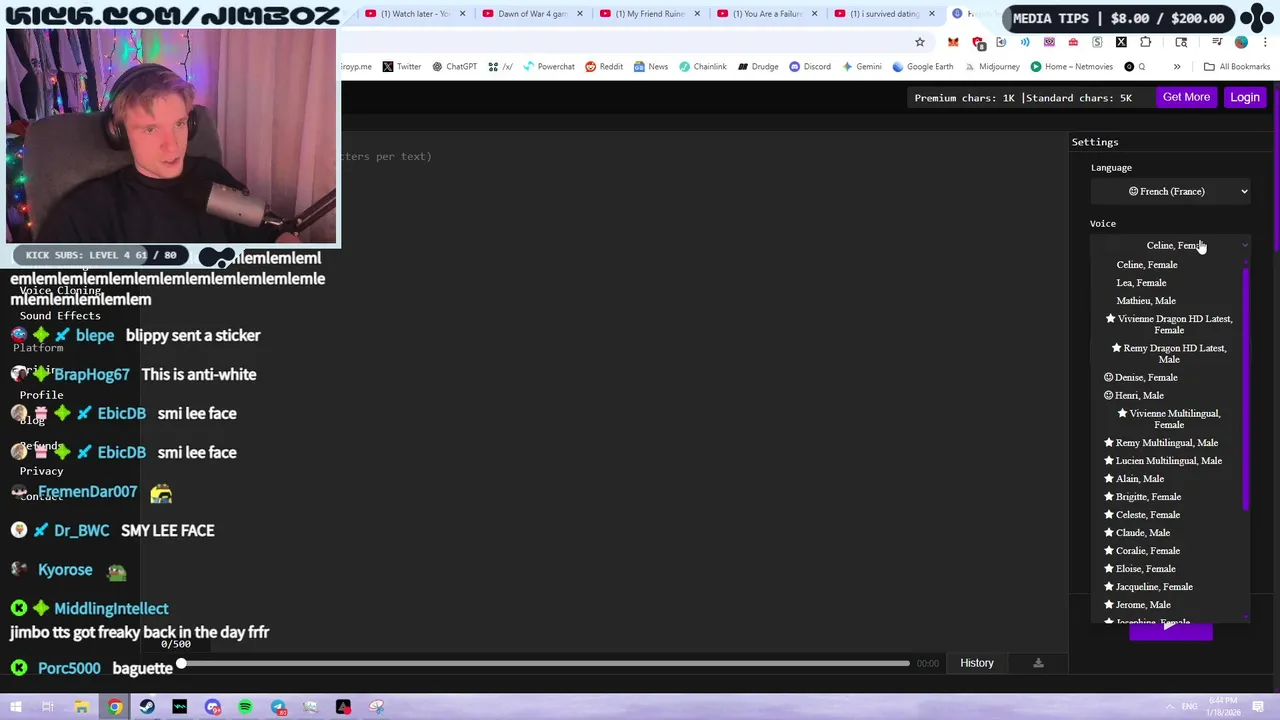Open the Gemini bookmark
This screenshot has height=720, width=1280.
(x=861, y=67)
